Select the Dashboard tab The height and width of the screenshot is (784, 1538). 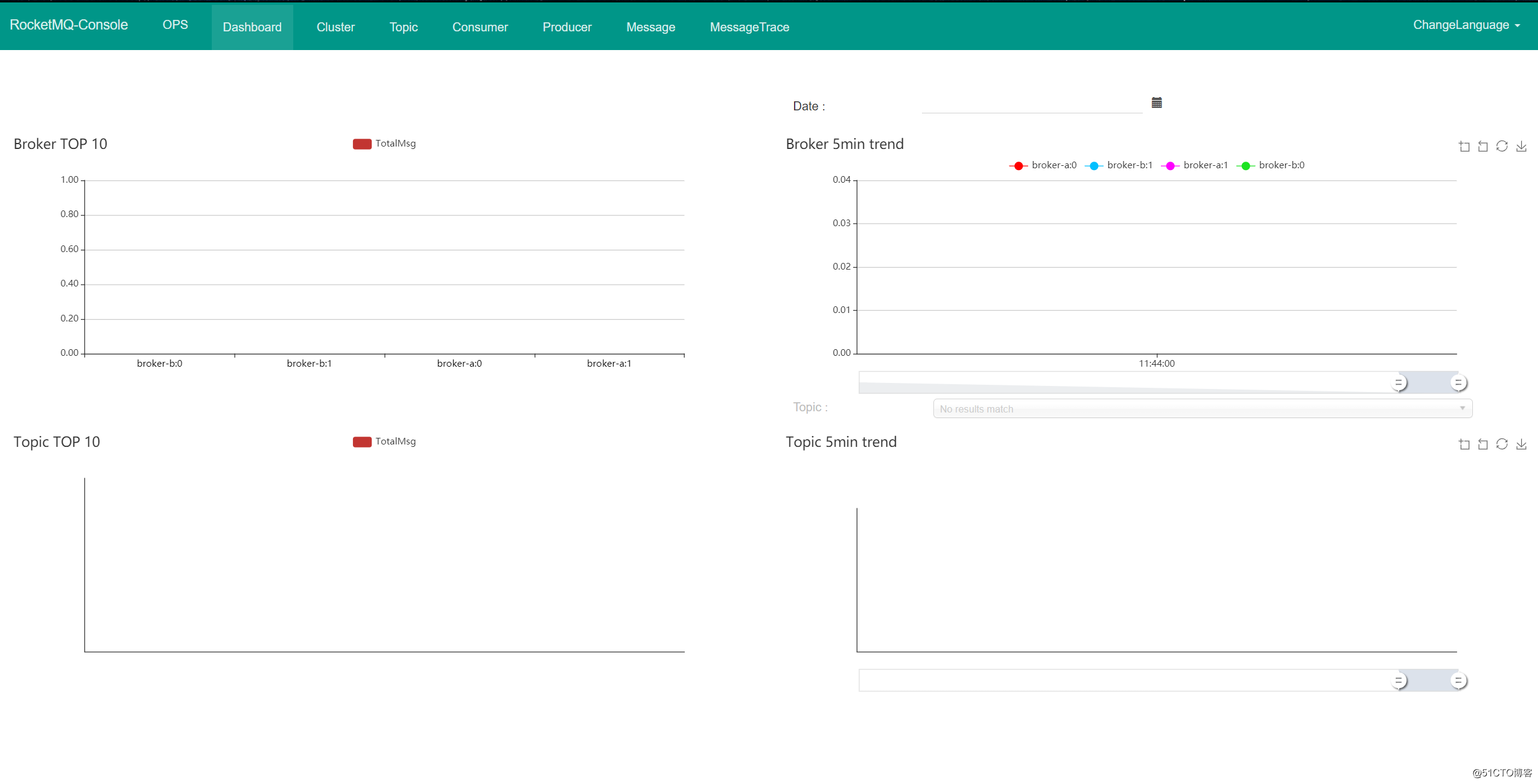(252, 27)
